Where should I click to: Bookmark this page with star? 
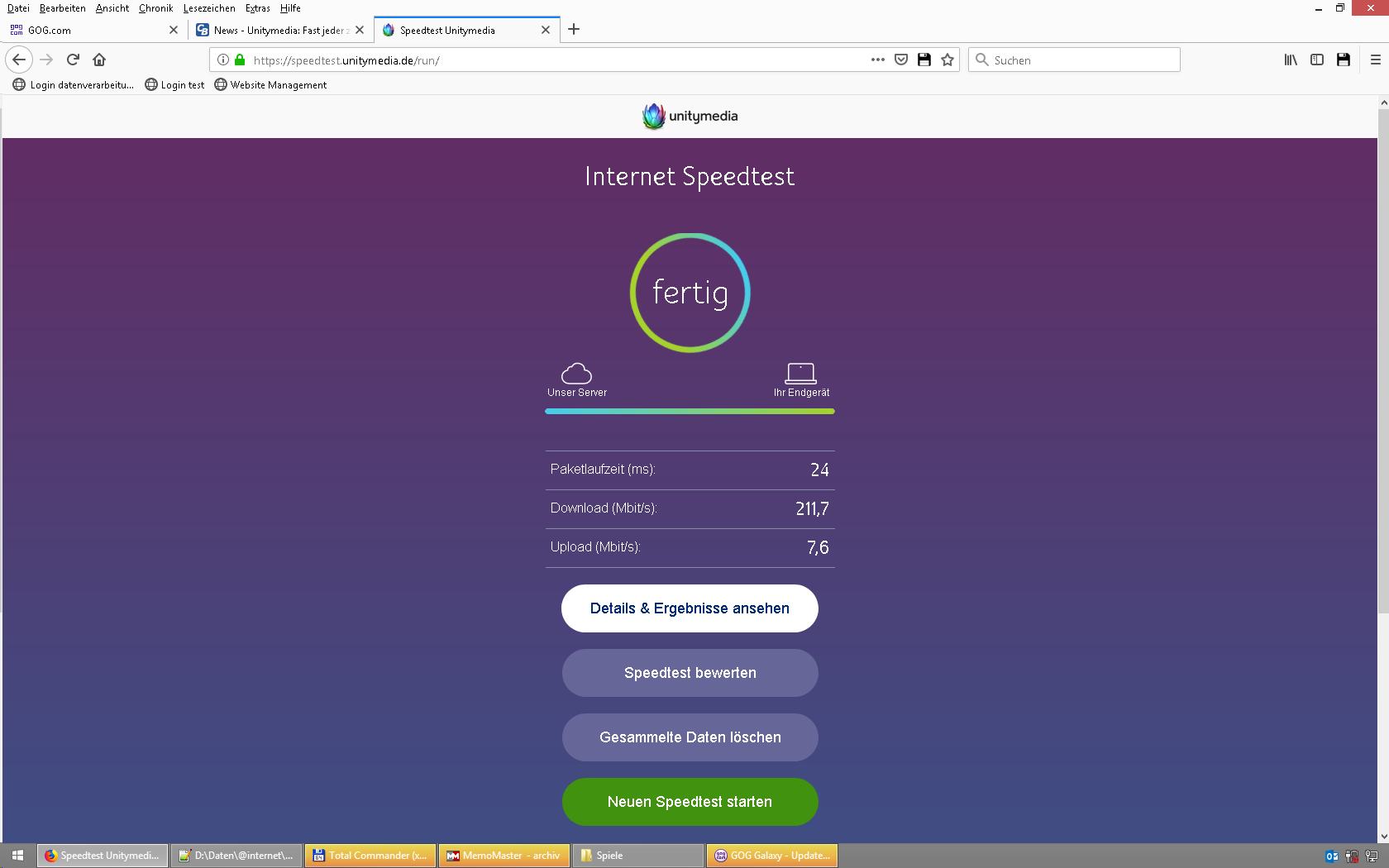[x=947, y=60]
